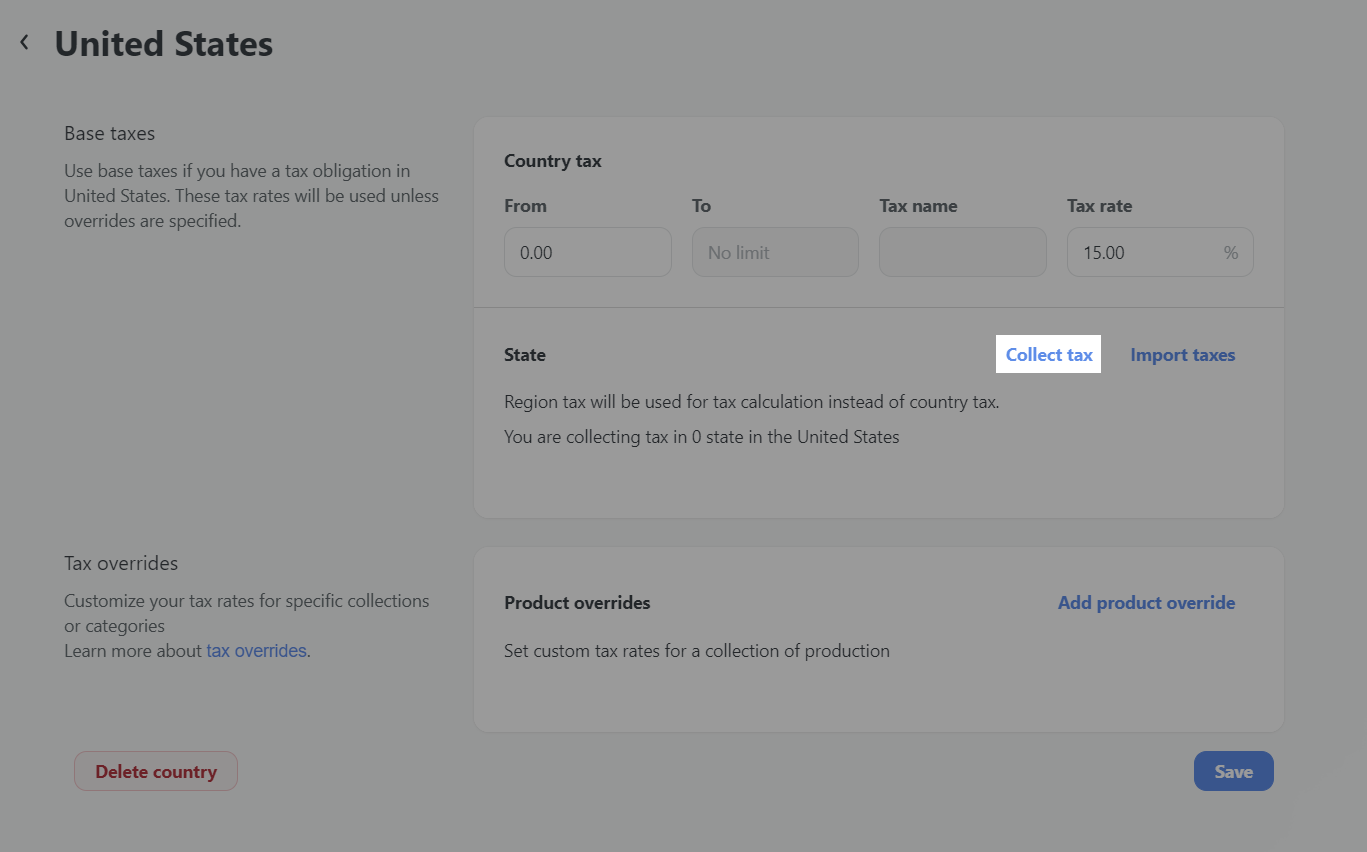Click the Base taxes section heading
Screen dimensions: 1367x852
click(x=110, y=133)
